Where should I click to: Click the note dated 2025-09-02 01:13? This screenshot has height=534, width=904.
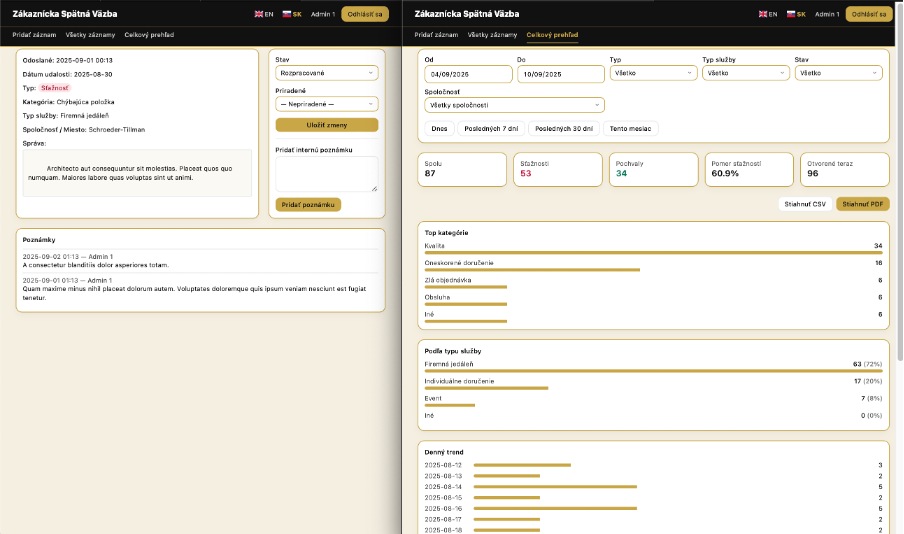point(200,261)
